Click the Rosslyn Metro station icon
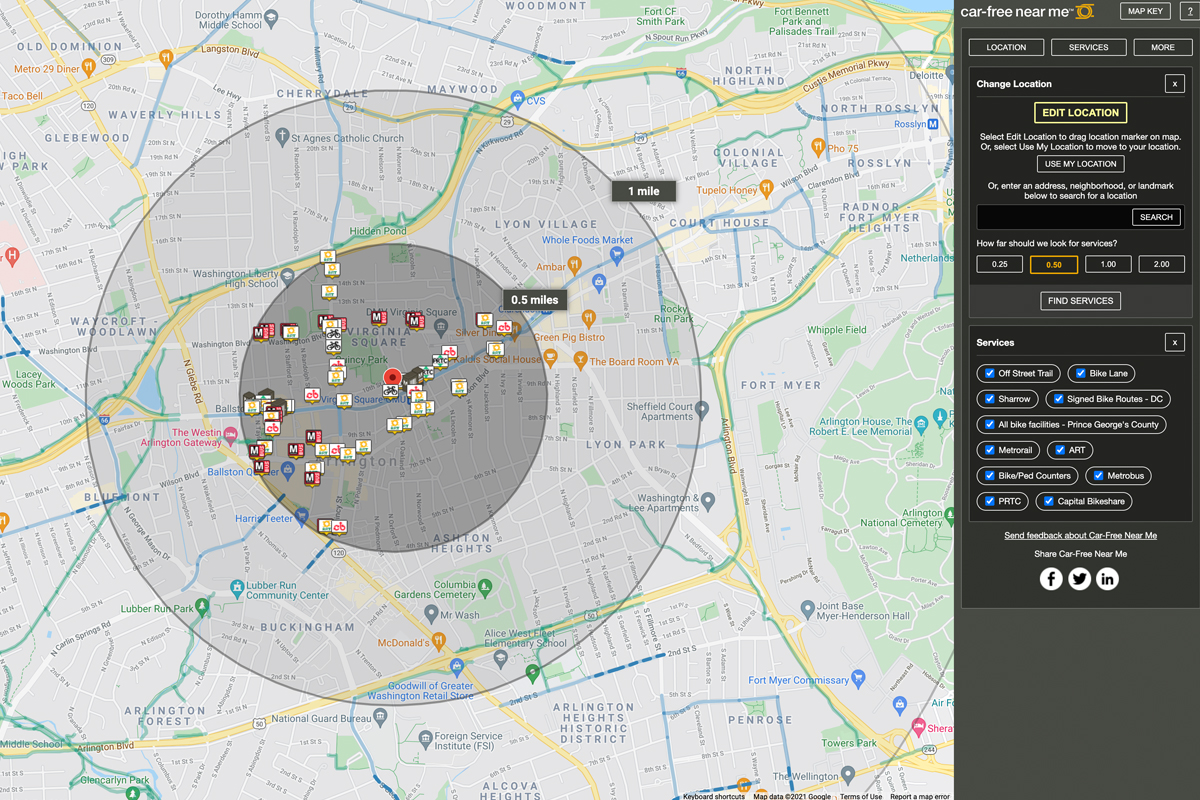Viewport: 1200px width, 800px height. pos(933,124)
